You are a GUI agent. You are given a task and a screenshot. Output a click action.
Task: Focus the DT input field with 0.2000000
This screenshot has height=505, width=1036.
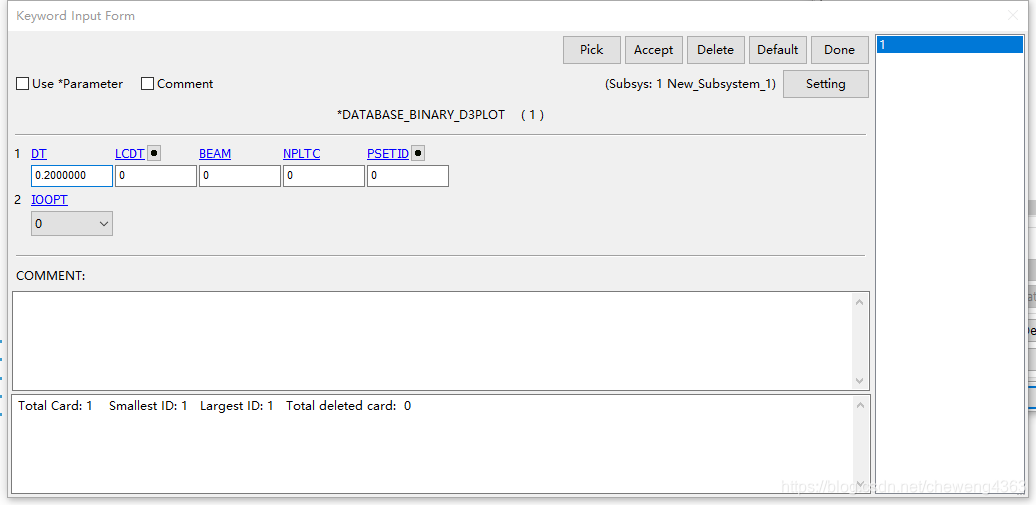[72, 176]
